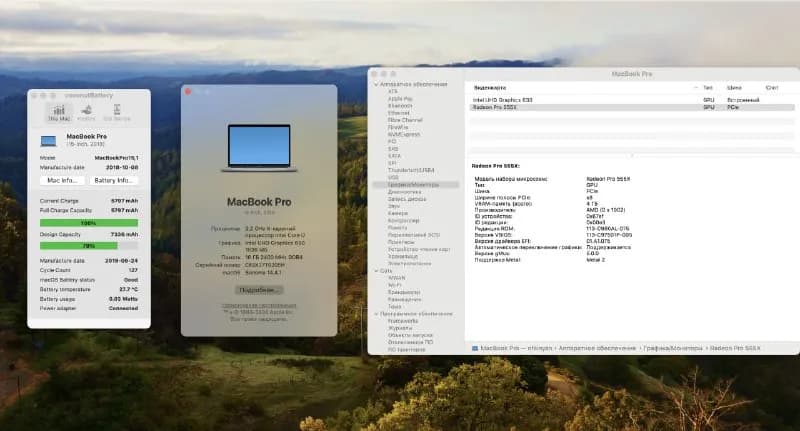Viewport: 800px width, 431px height.
Task: Open the underlined link in About window
Action: 259,306
